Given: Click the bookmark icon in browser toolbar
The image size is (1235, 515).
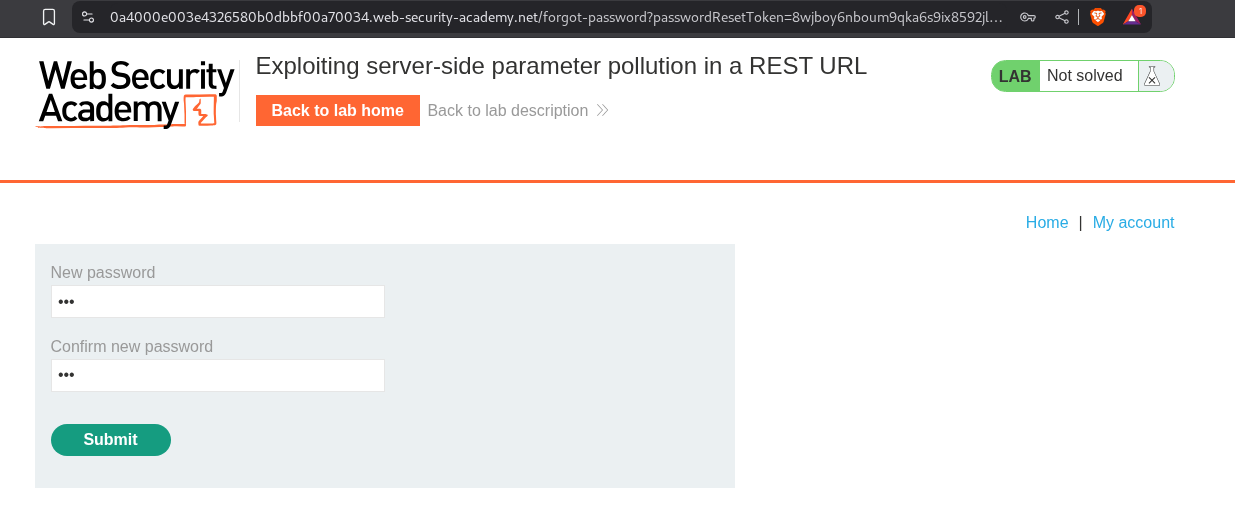Looking at the screenshot, I should tap(49, 17).
